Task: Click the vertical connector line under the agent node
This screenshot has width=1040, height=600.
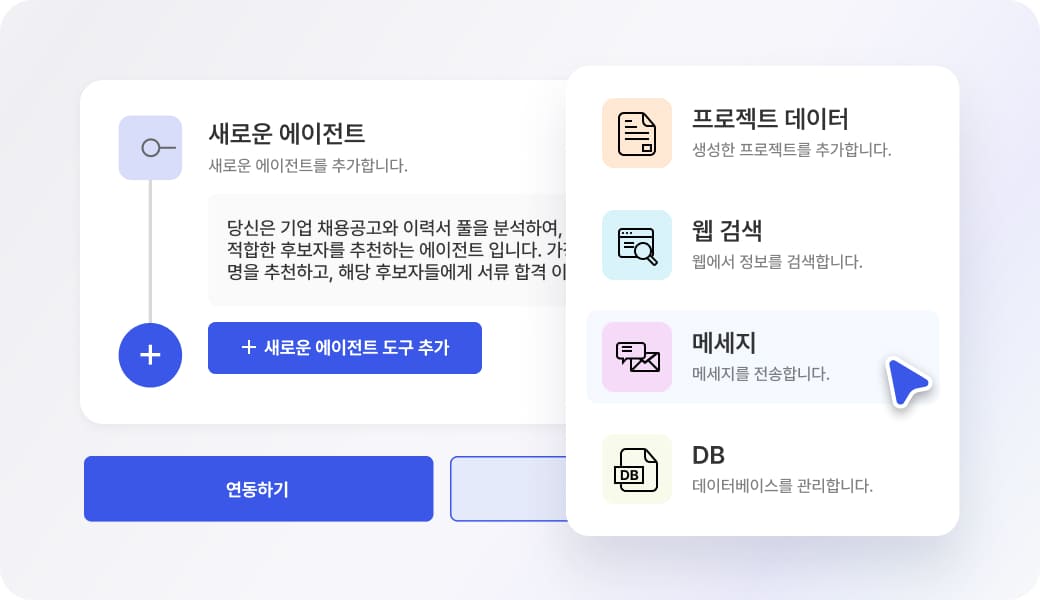Action: click(151, 251)
